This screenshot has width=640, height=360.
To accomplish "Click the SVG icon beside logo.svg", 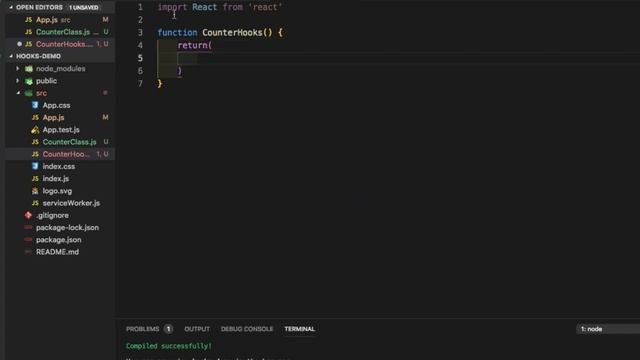I will 35,191.
